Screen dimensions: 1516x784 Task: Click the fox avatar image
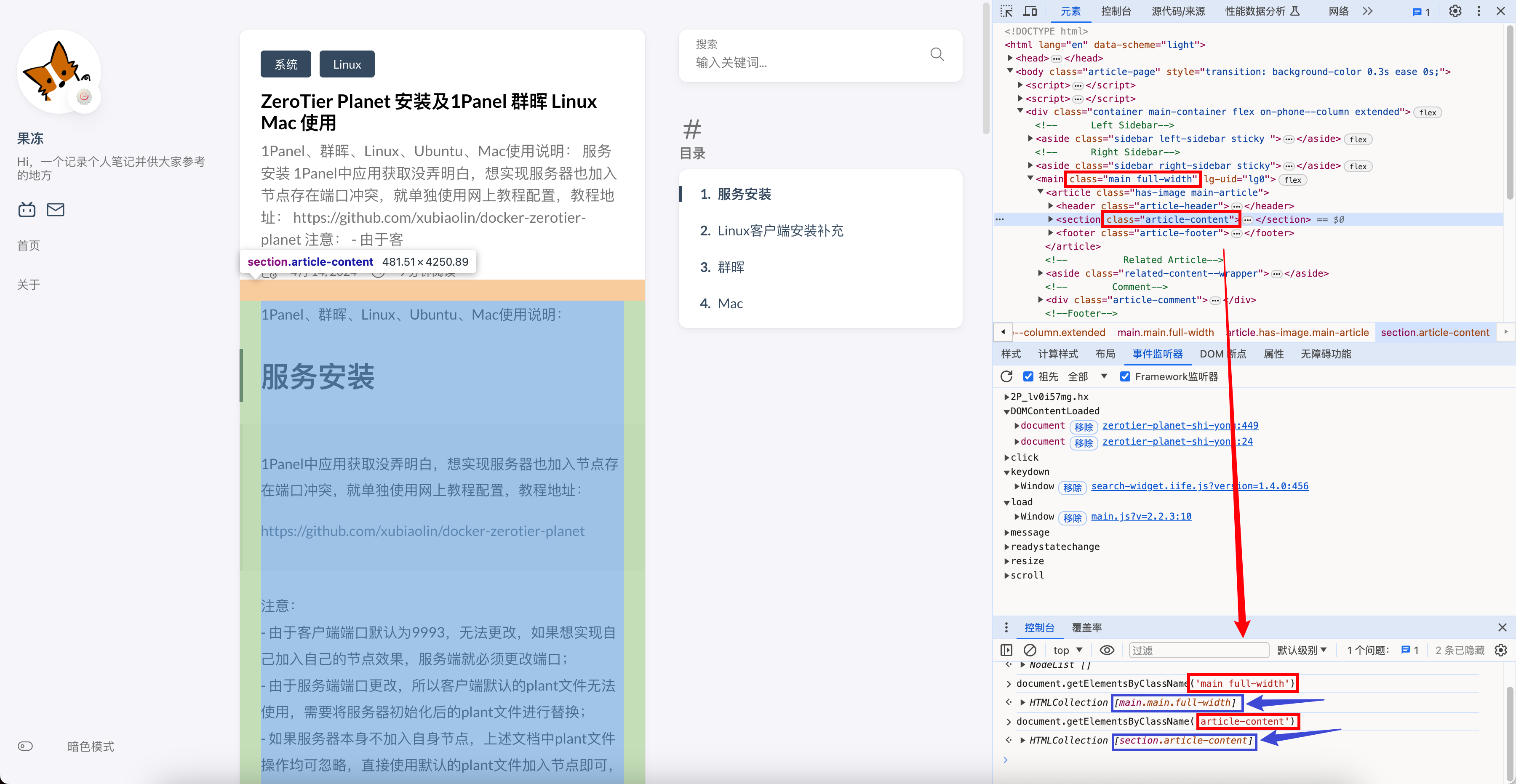(58, 71)
